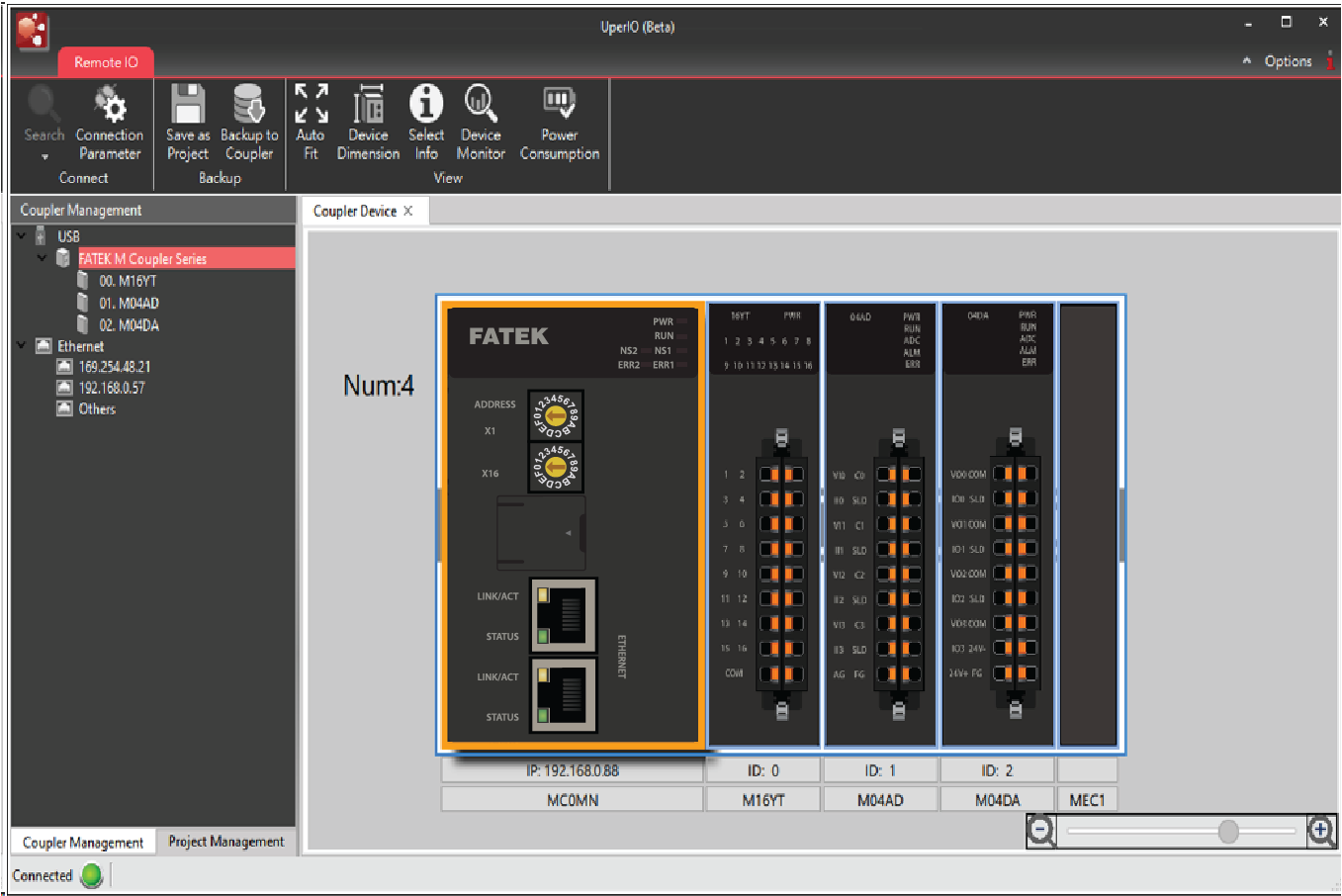This screenshot has width=1342, height=896.
Task: Collapse the Ethernet tree node
Action: (21, 345)
